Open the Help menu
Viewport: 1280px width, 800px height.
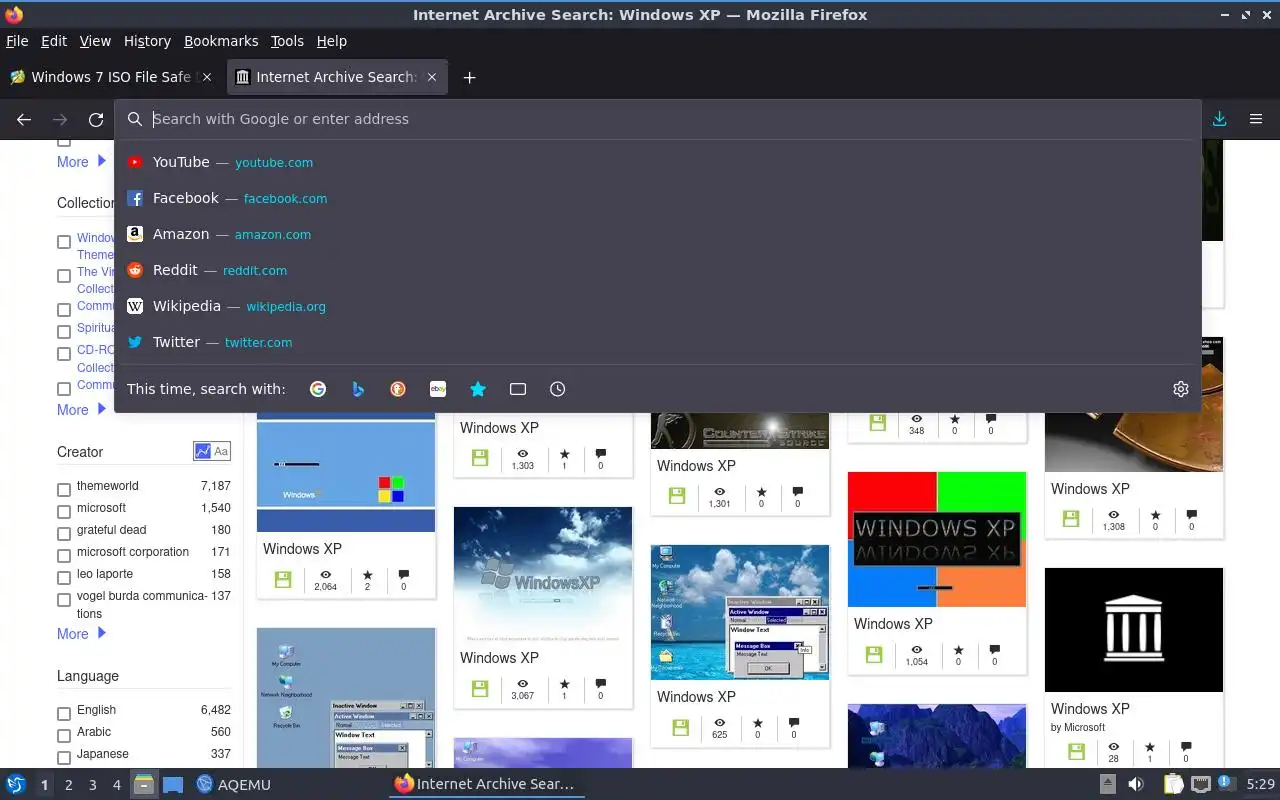[331, 41]
